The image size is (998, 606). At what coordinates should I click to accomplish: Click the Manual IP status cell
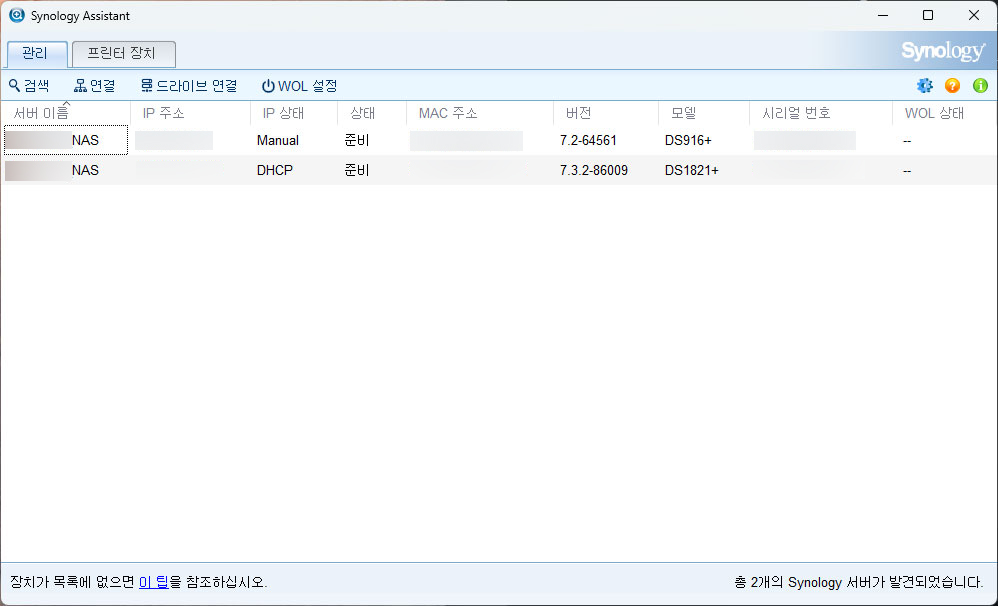point(278,141)
